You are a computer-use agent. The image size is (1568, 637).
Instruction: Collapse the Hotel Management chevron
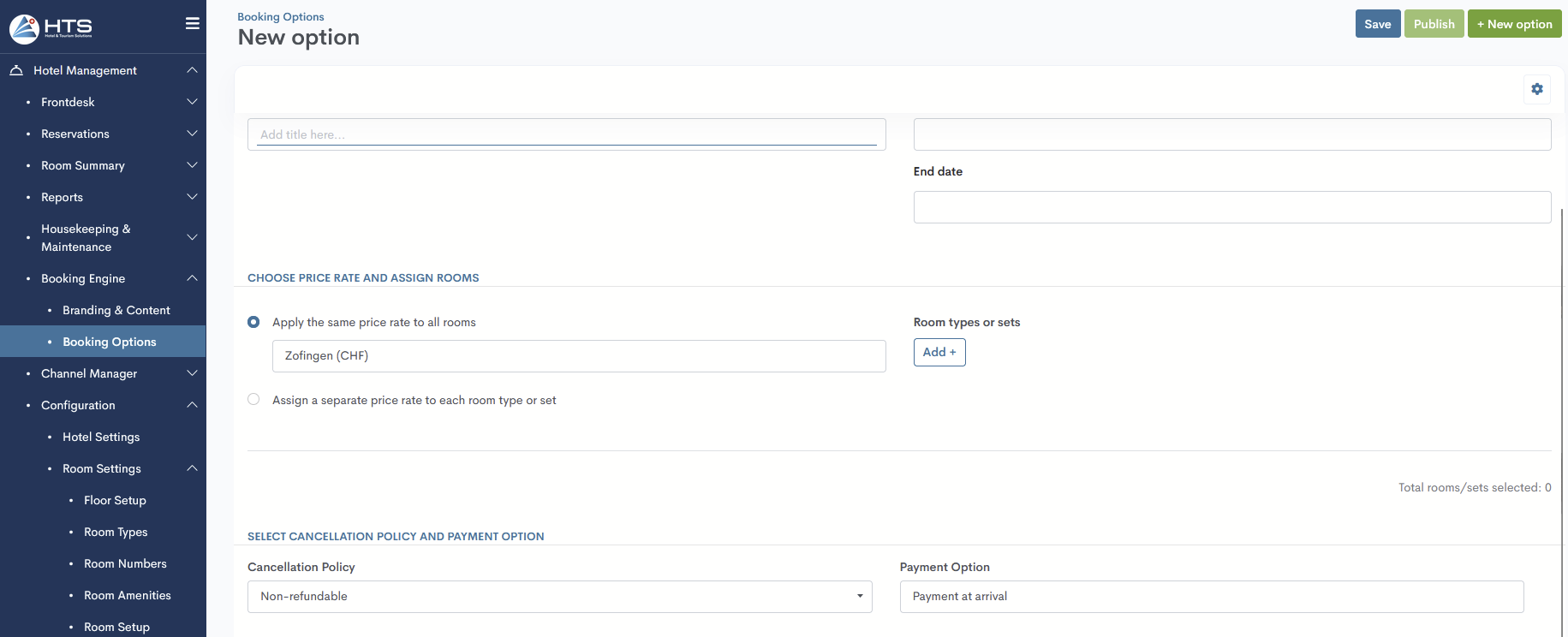(192, 70)
